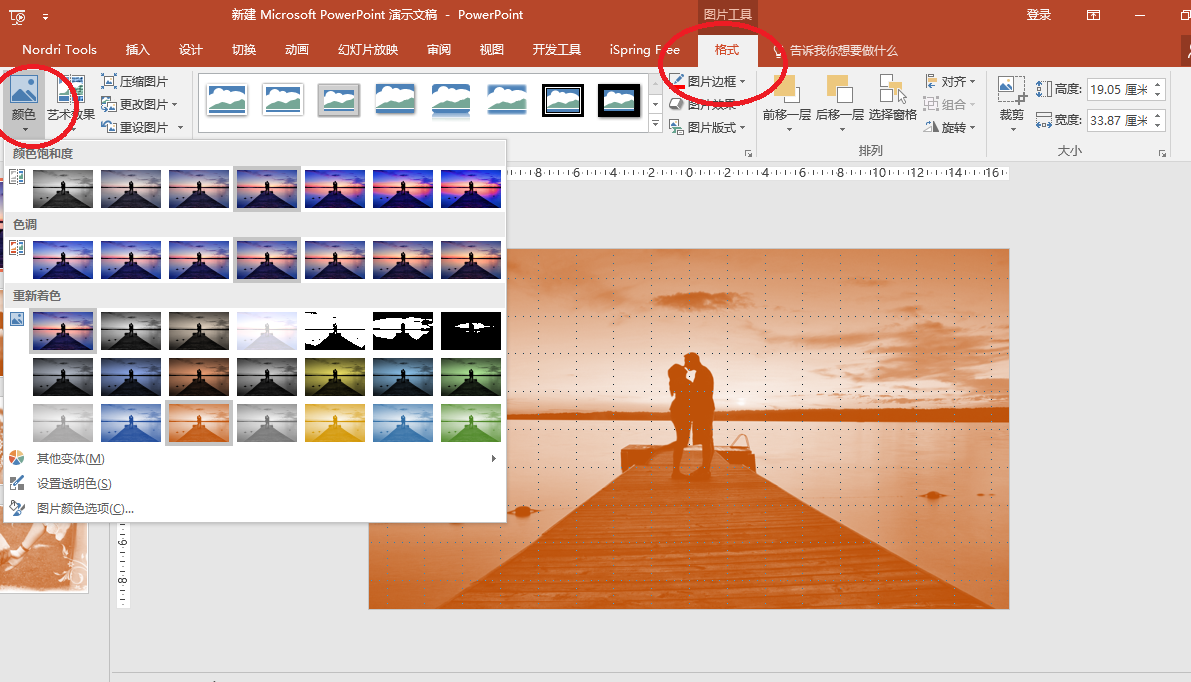Screen dimensions: 1191x682
Task: Click the 登录 sign-in link
Action: (1038, 14)
